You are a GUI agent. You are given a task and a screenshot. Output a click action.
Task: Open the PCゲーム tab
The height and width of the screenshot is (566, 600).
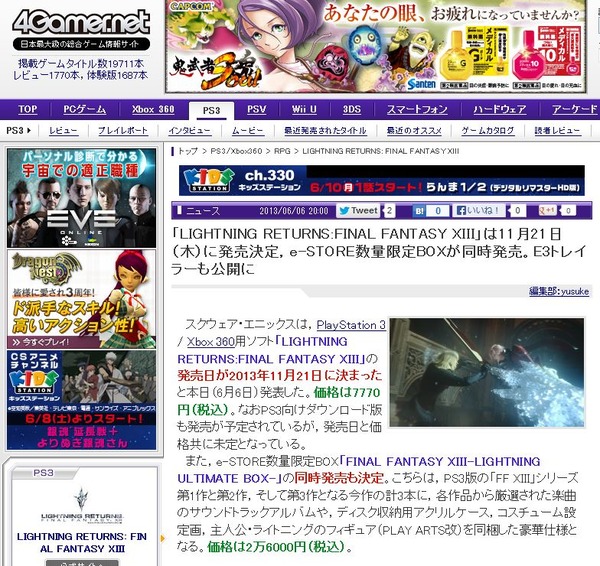(x=84, y=109)
